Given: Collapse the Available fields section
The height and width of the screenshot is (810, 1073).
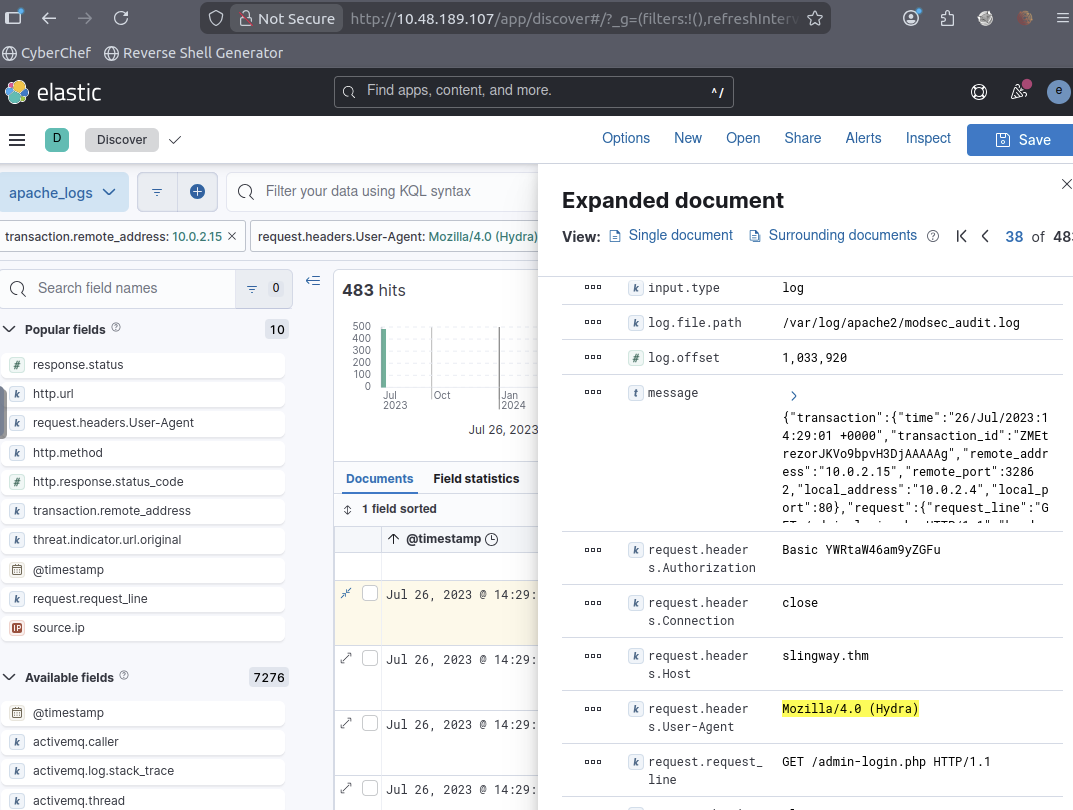Looking at the screenshot, I should (x=10, y=677).
